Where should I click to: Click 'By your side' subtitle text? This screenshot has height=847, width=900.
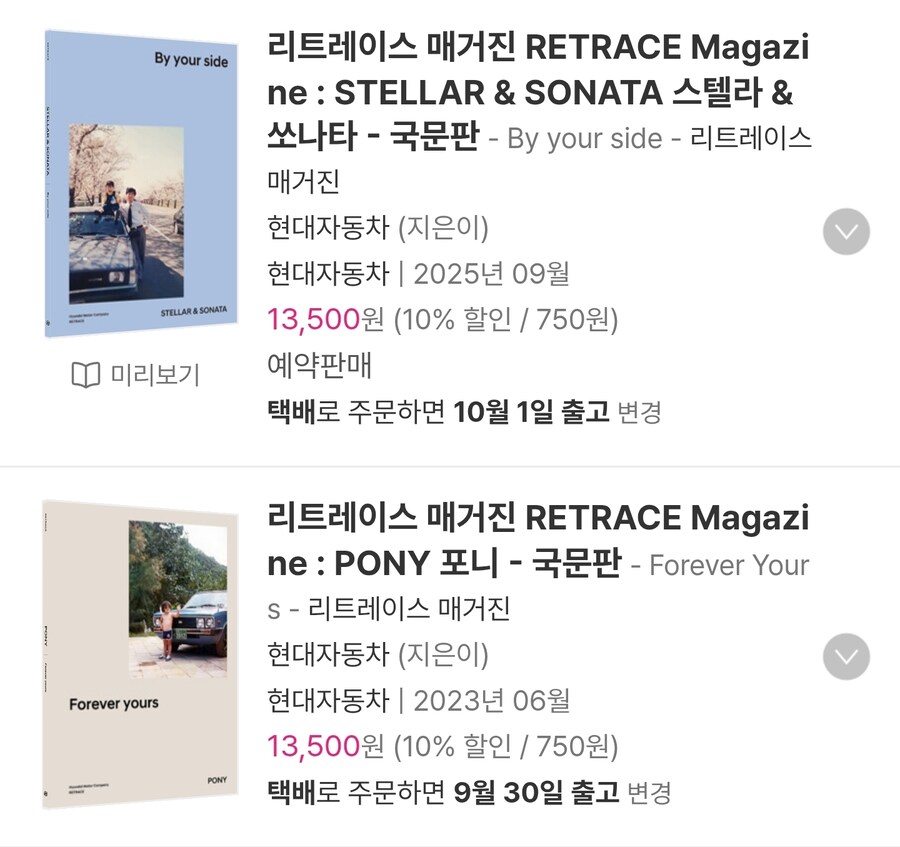pos(584,139)
